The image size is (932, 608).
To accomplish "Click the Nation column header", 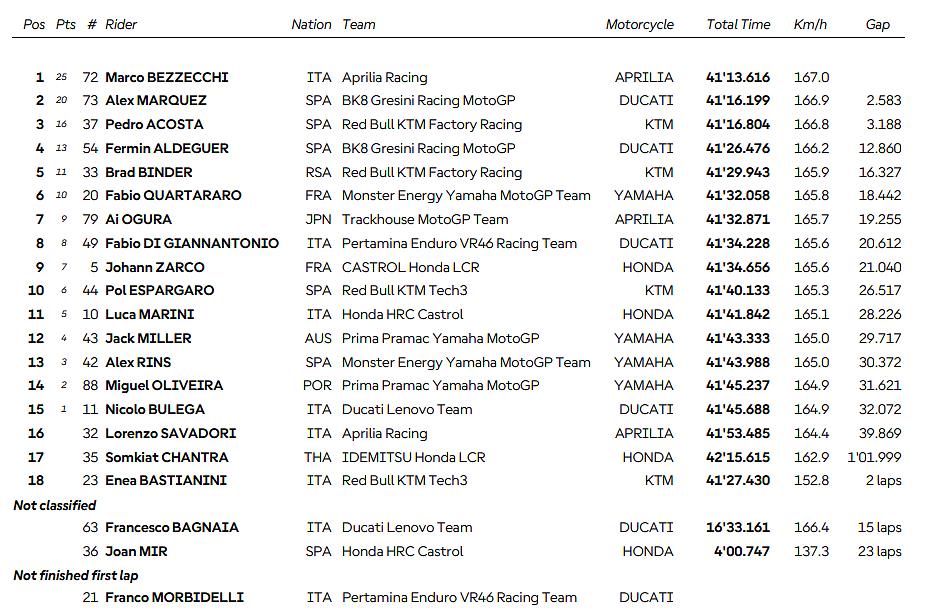I will 311,25.
